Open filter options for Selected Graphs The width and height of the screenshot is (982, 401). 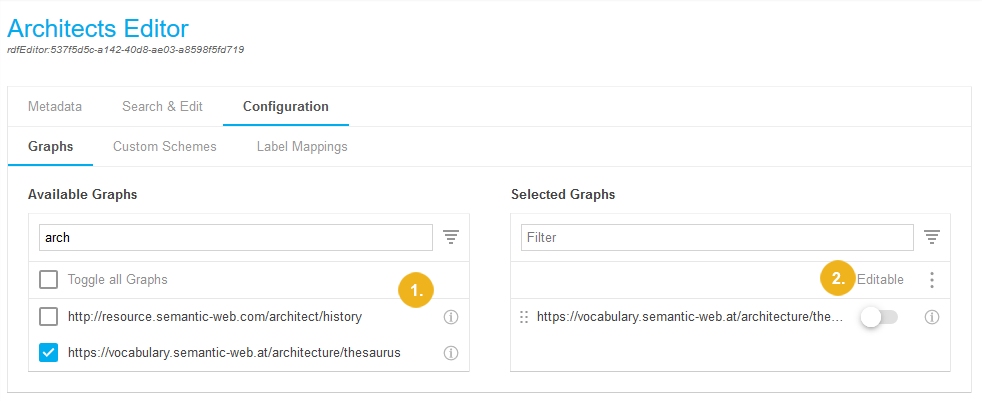pyautogui.click(x=932, y=237)
